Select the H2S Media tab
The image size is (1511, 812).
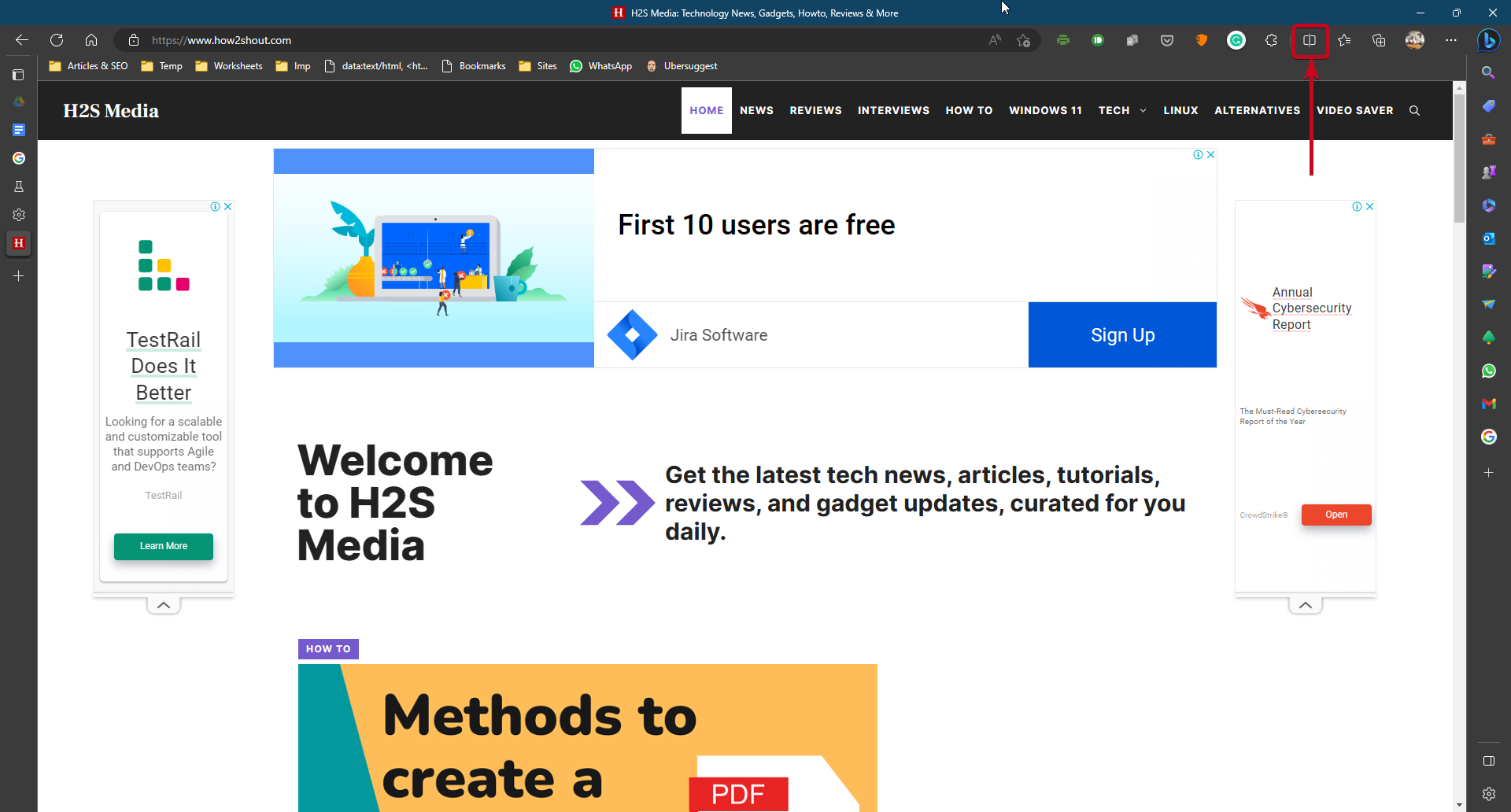19,243
